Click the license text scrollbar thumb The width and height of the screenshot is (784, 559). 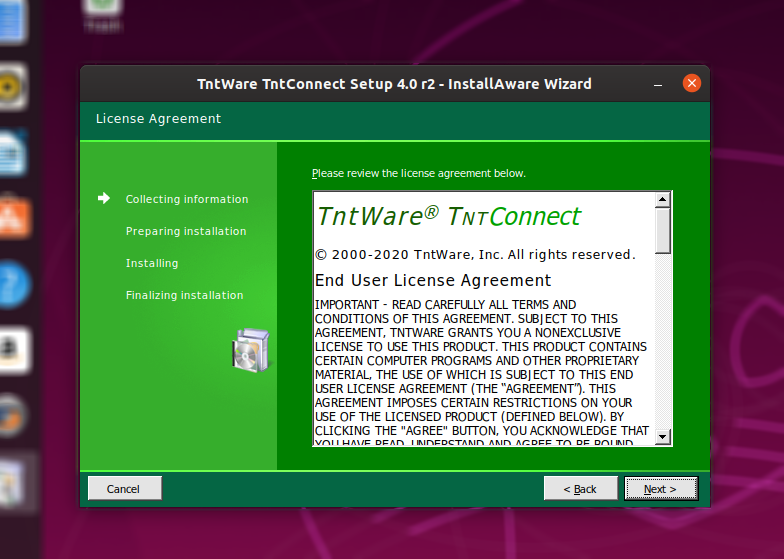662,230
